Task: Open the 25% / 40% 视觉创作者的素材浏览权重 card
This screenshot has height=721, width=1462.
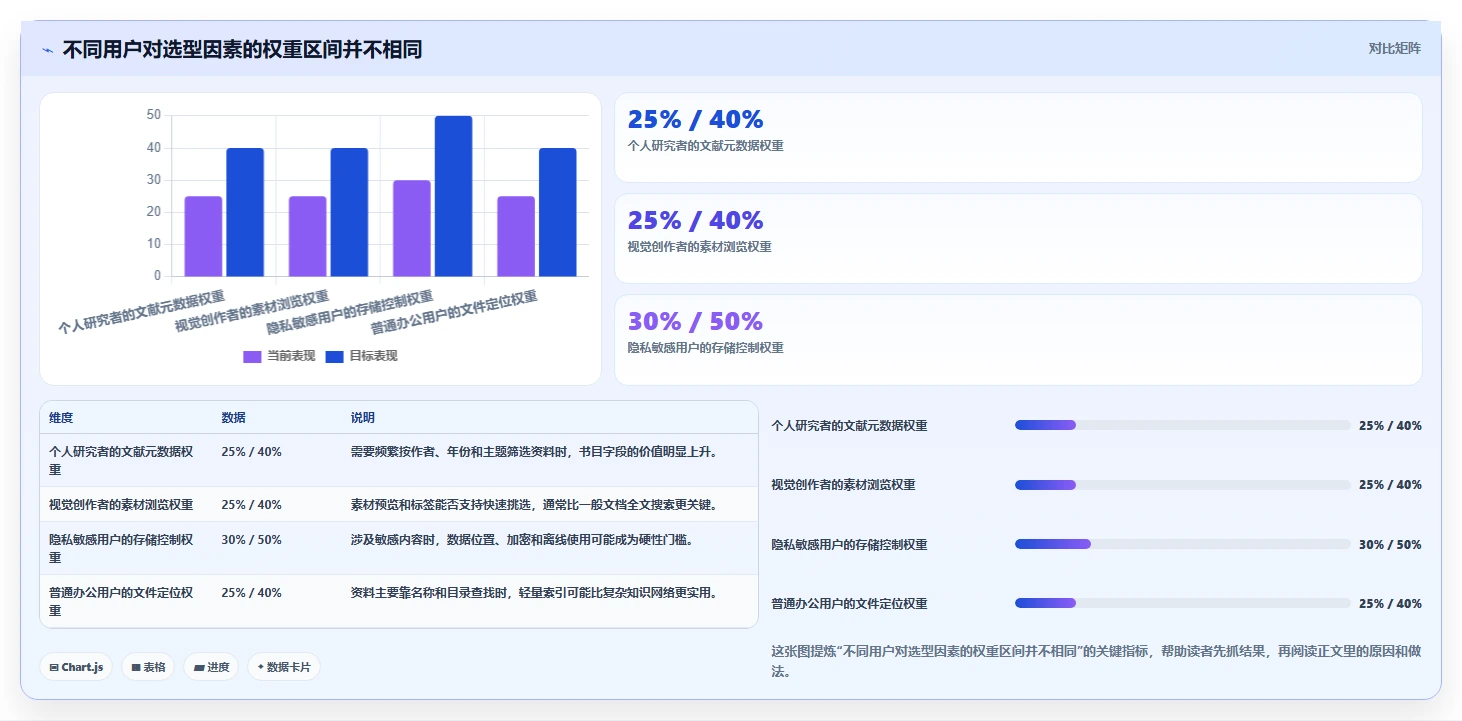Action: 1018,239
